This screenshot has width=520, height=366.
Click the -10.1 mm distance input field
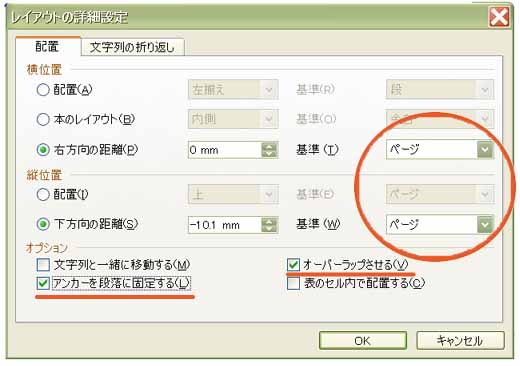click(x=225, y=225)
